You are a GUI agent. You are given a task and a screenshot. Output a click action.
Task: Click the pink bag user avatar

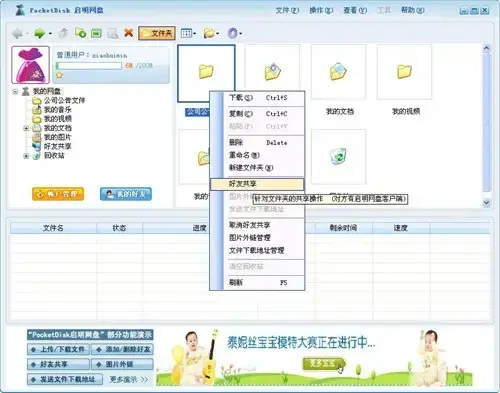pos(30,65)
